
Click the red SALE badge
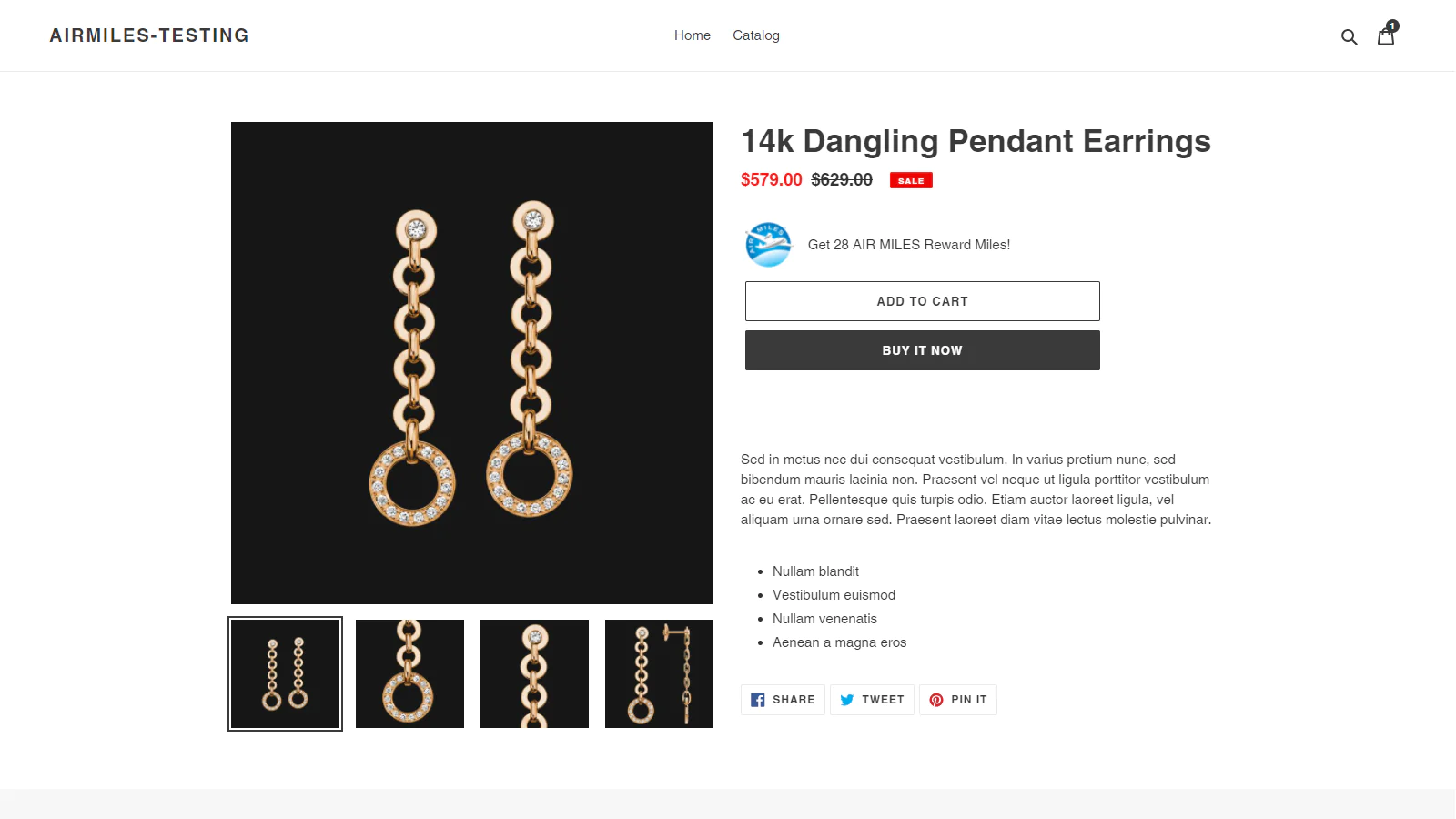911,180
